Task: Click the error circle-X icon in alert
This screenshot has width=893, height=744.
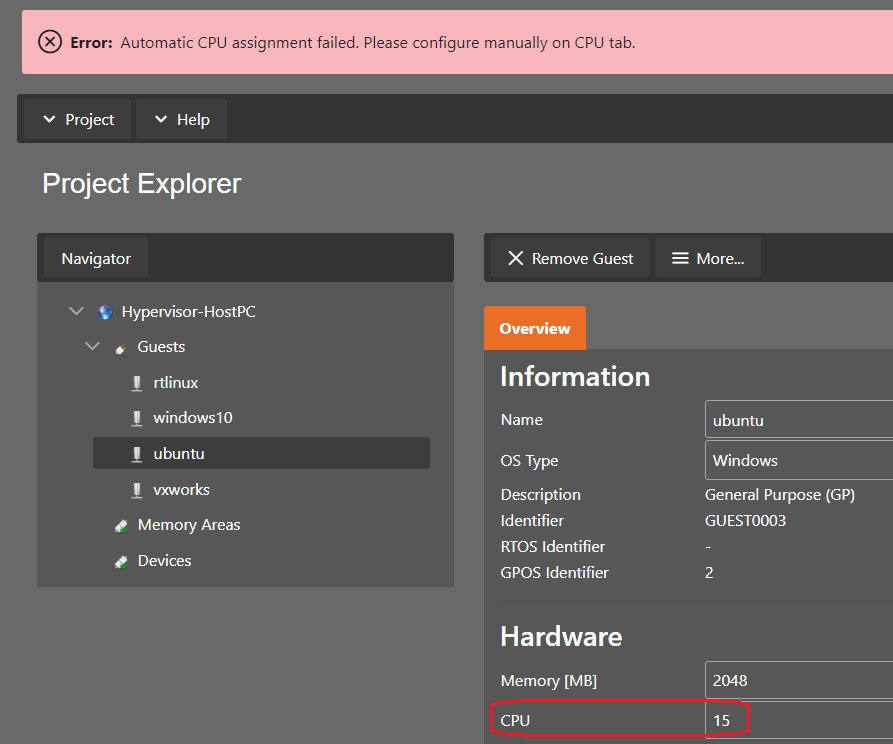Action: click(50, 42)
